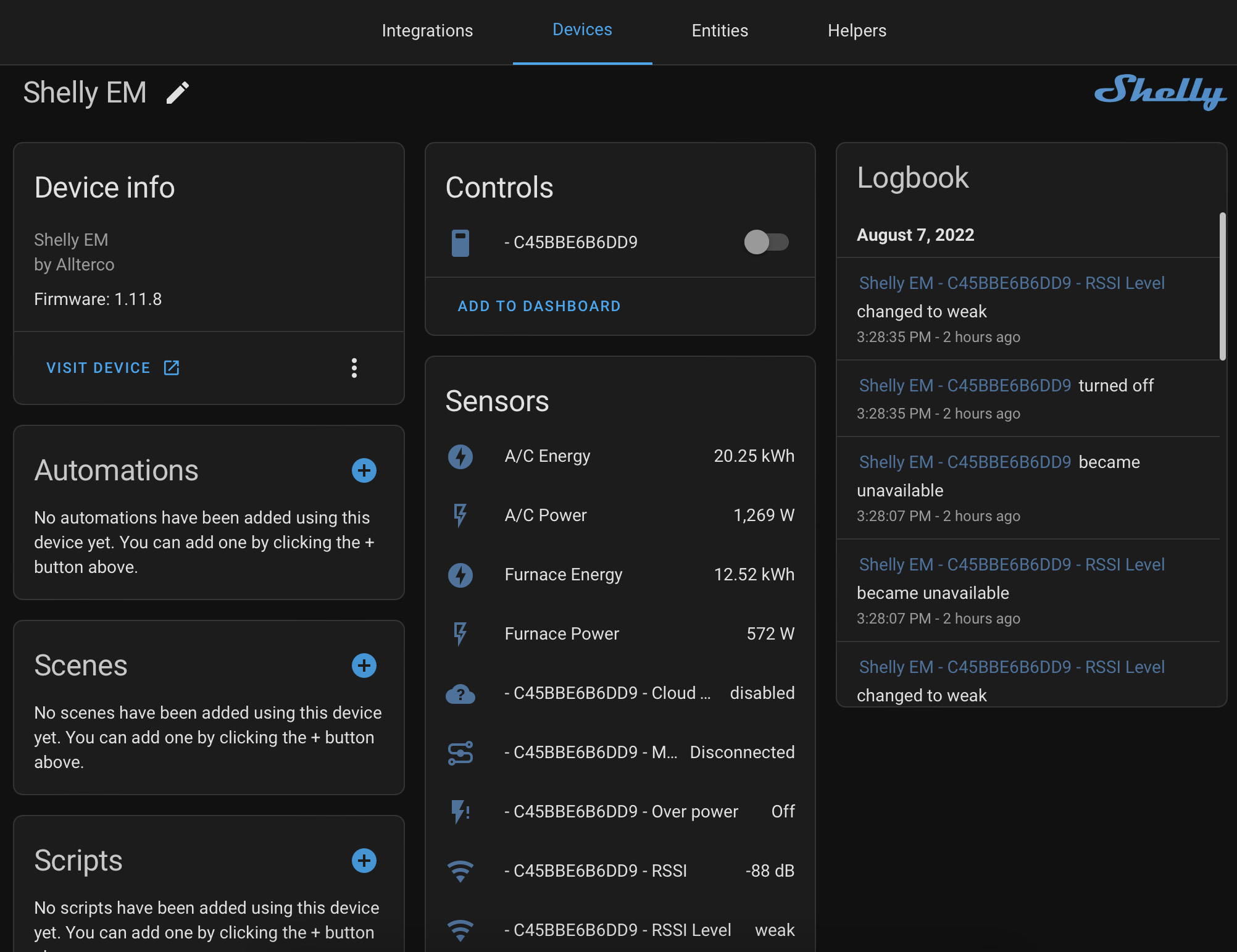This screenshot has height=952, width=1237.
Task: Open the RSSI Level weak row
Action: [620, 930]
